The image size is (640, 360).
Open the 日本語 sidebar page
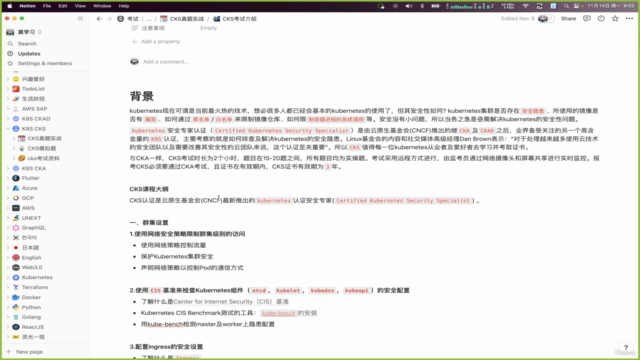(x=30, y=248)
